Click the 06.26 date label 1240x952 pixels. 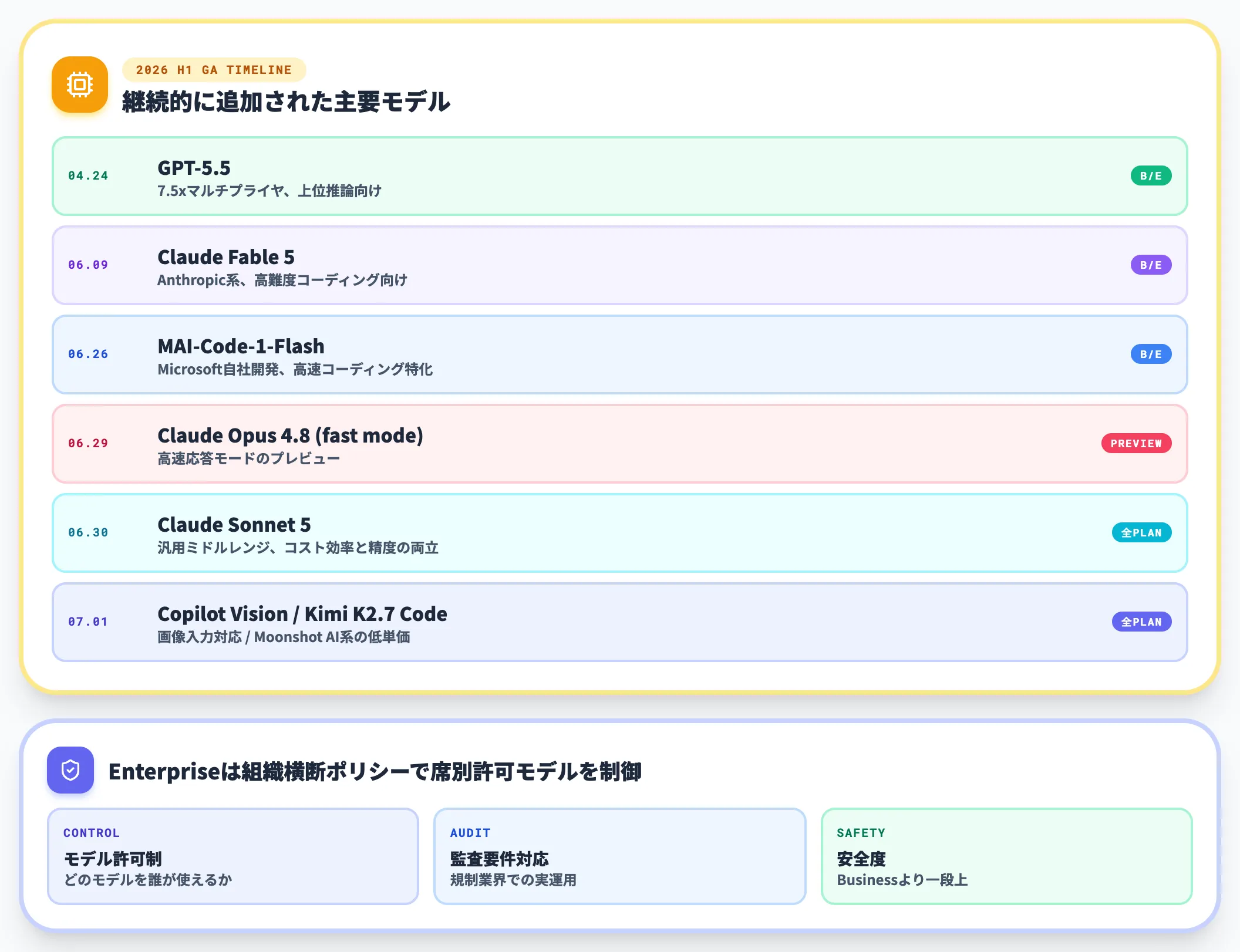tap(88, 354)
